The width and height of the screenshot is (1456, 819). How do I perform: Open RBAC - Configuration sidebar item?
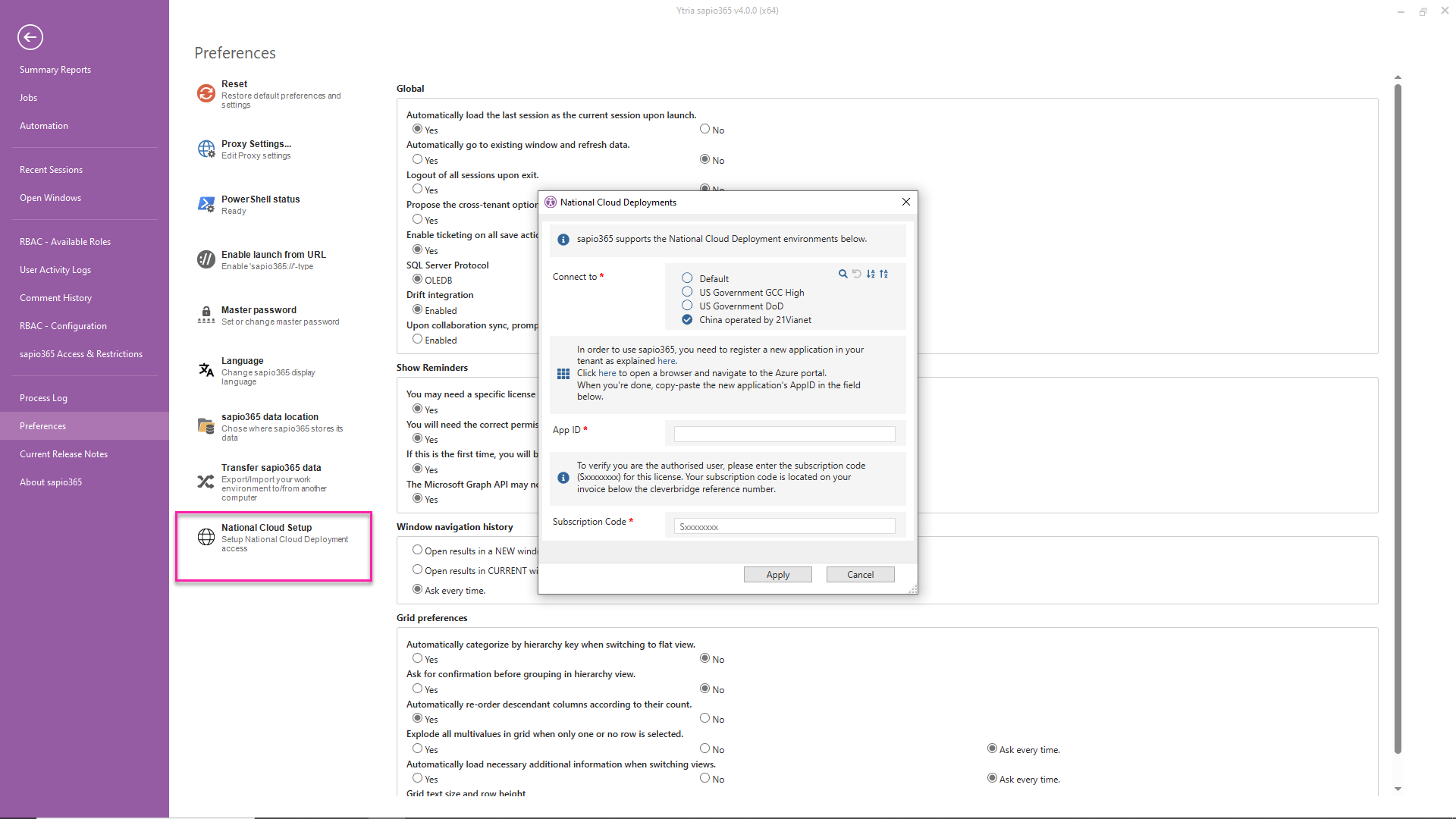(63, 326)
